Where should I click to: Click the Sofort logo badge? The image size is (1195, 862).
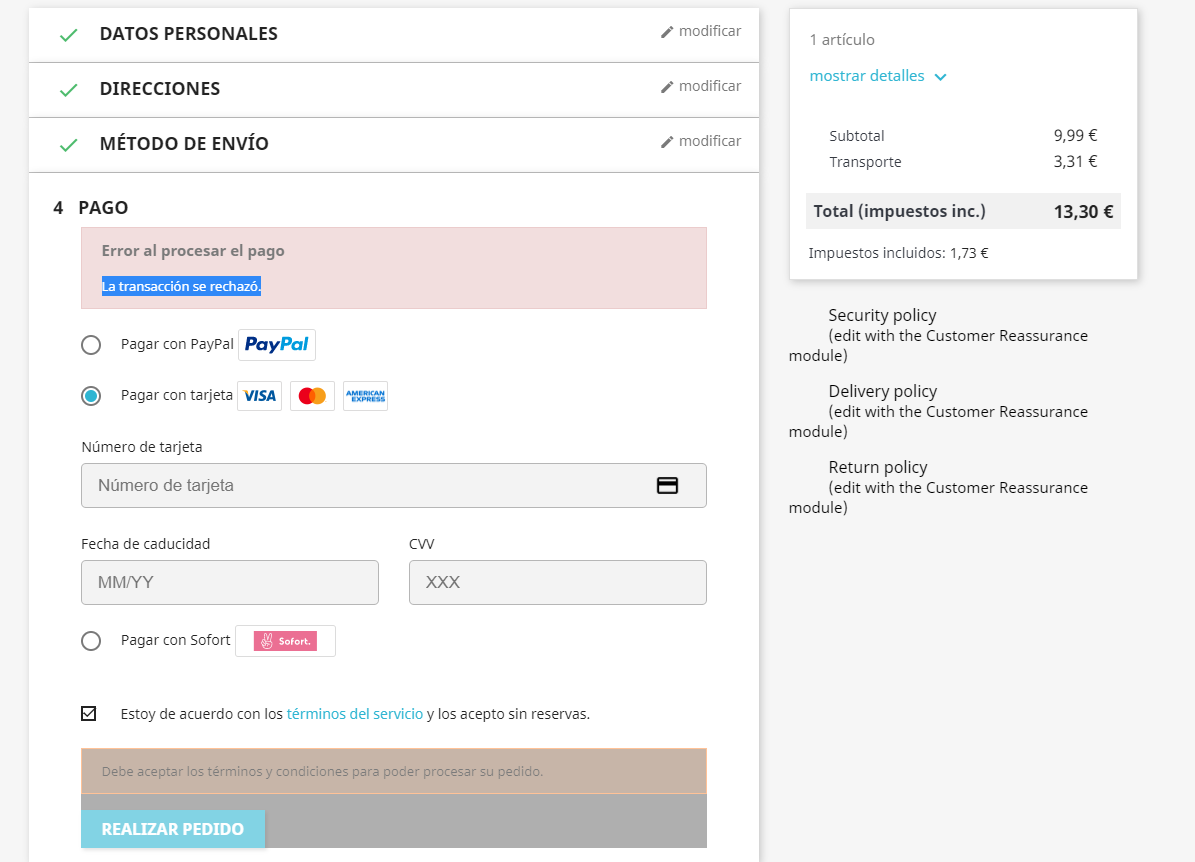coord(285,641)
